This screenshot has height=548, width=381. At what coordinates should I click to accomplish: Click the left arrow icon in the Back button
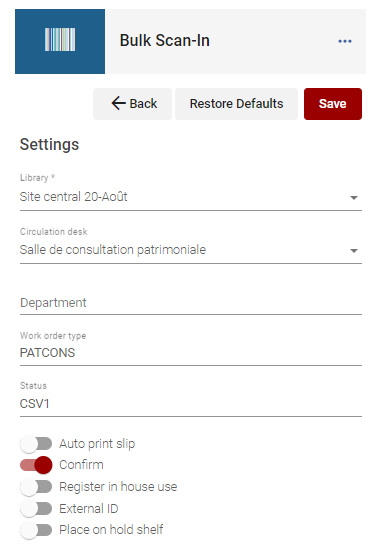point(118,103)
